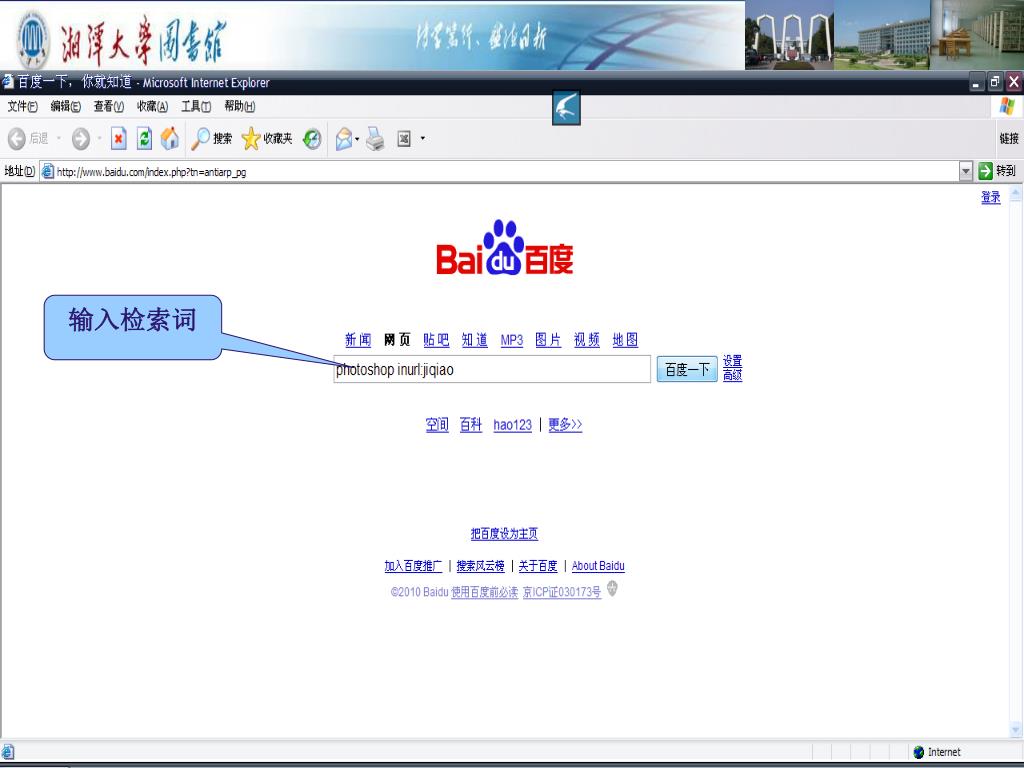Image resolution: width=1024 pixels, height=768 pixels.
Task: Click the Baidu search input field
Action: [492, 369]
